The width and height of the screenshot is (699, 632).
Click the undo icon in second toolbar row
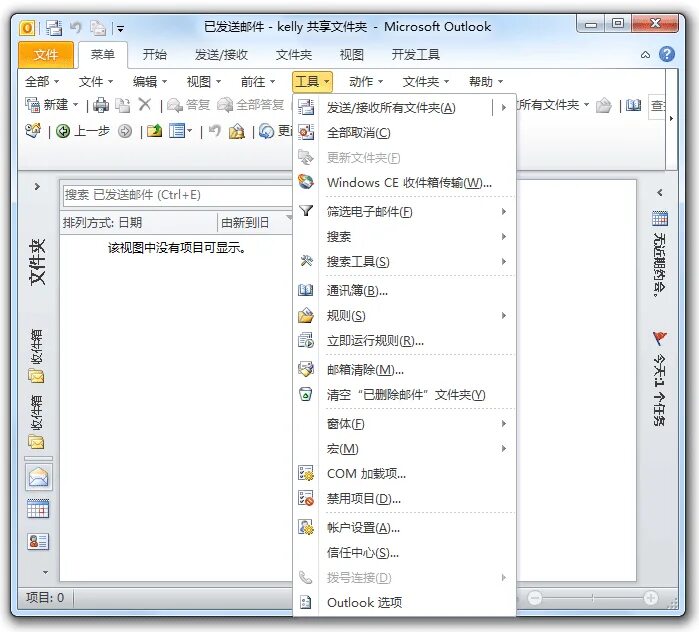[x=214, y=131]
